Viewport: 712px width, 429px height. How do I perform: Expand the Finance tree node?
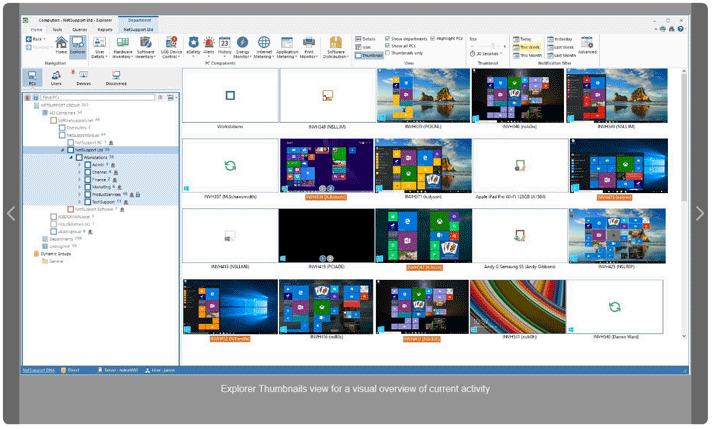pyautogui.click(x=78, y=179)
